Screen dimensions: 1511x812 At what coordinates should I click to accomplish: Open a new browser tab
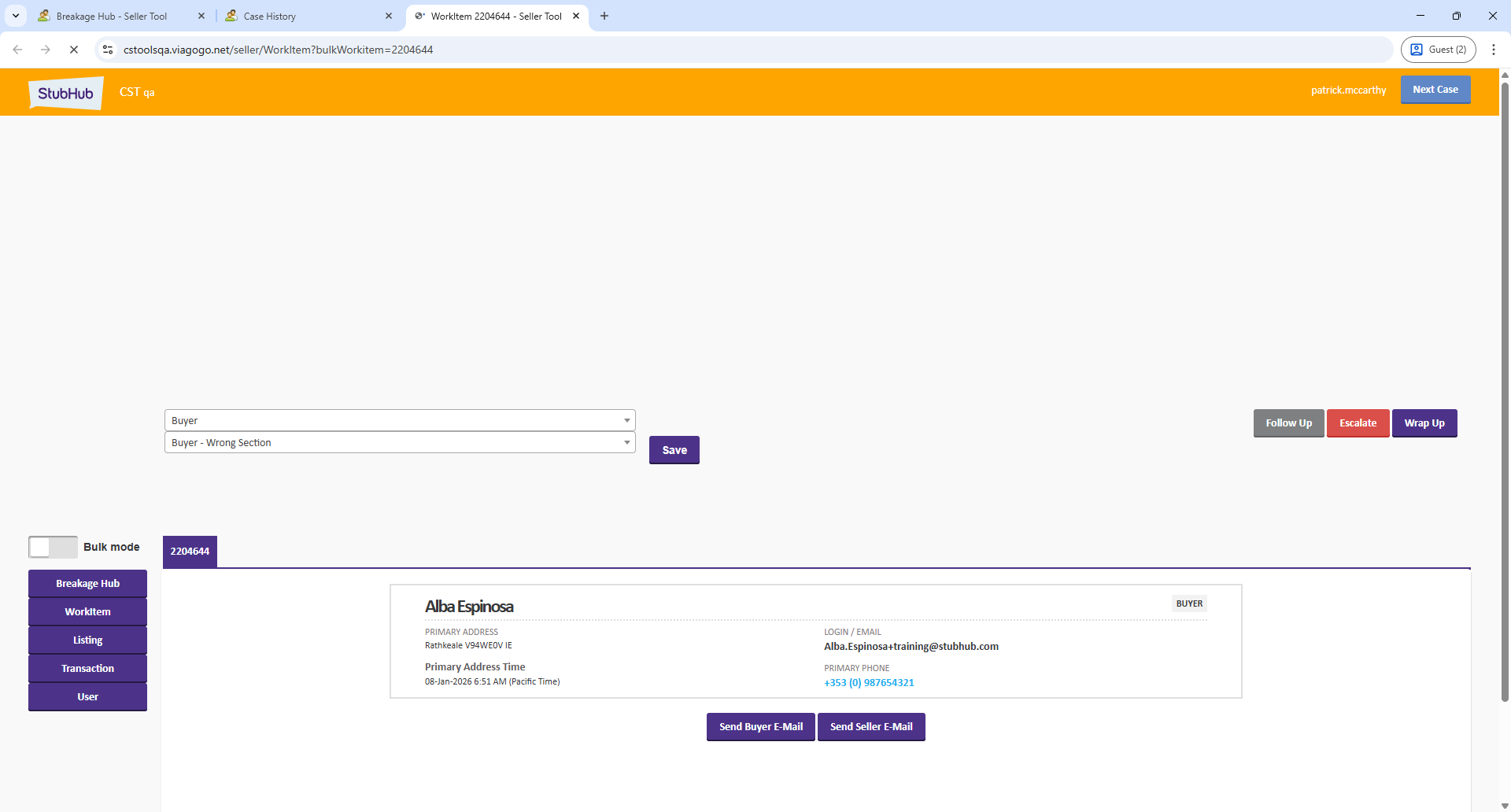click(604, 16)
